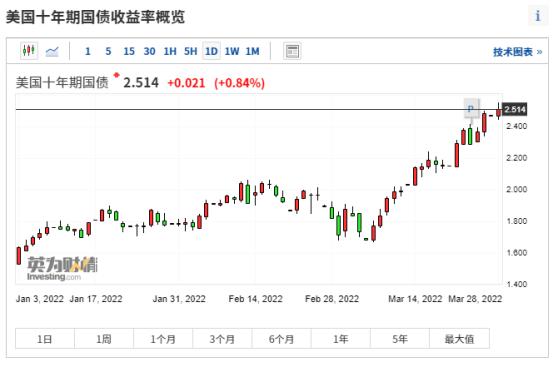Choose the 1周 time range

(x=104, y=339)
